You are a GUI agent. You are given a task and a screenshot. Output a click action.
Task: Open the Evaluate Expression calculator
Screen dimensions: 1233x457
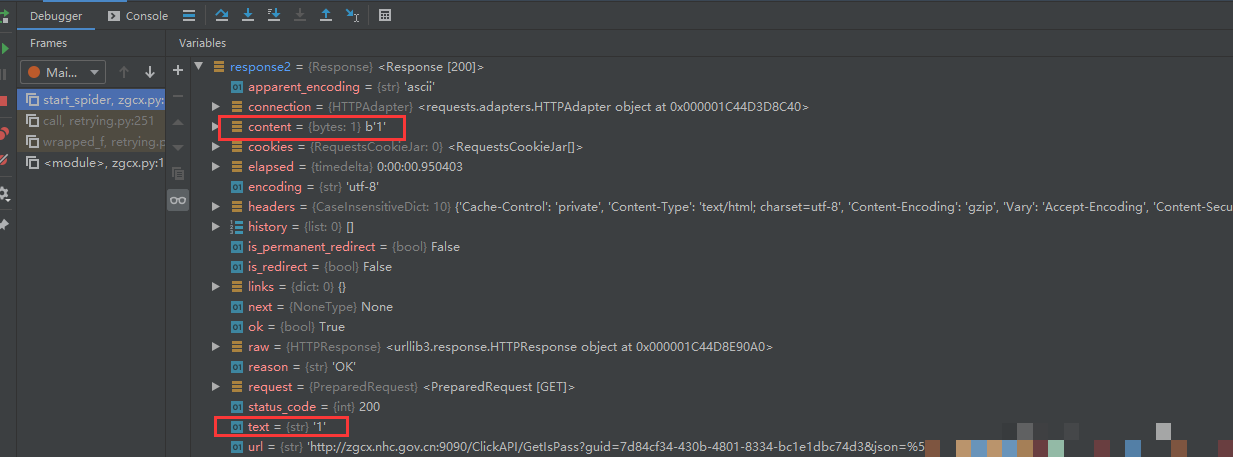point(385,15)
